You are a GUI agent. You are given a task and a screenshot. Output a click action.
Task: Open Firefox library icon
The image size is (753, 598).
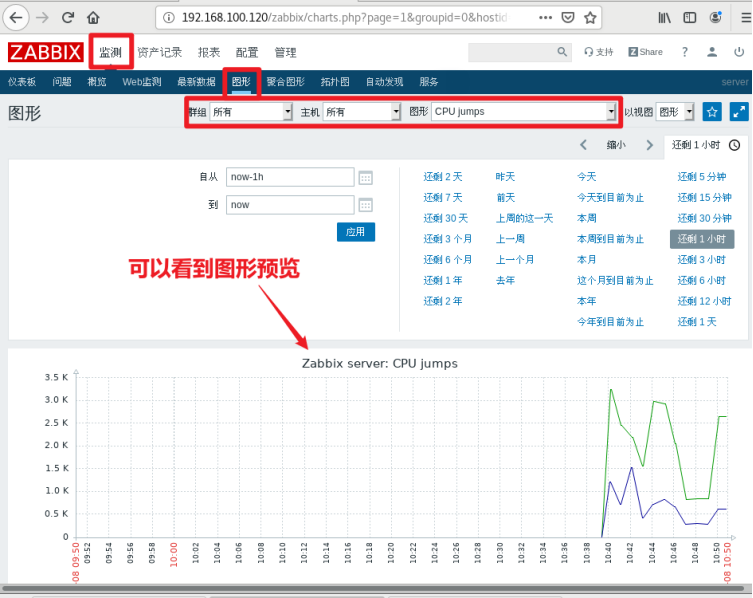click(664, 18)
